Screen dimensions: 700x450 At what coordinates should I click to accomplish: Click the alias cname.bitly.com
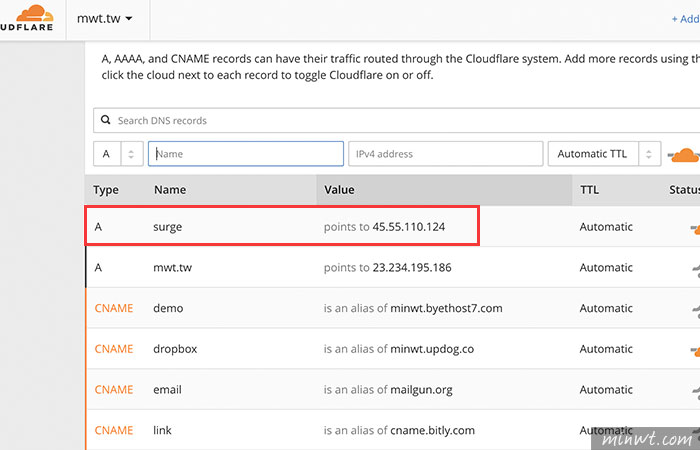(433, 430)
